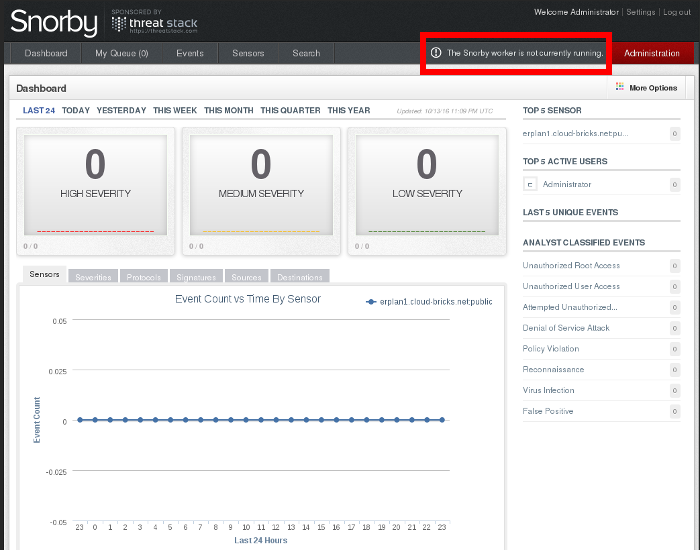Click the Updated timestamp text
The width and height of the screenshot is (700, 550).
(x=445, y=111)
